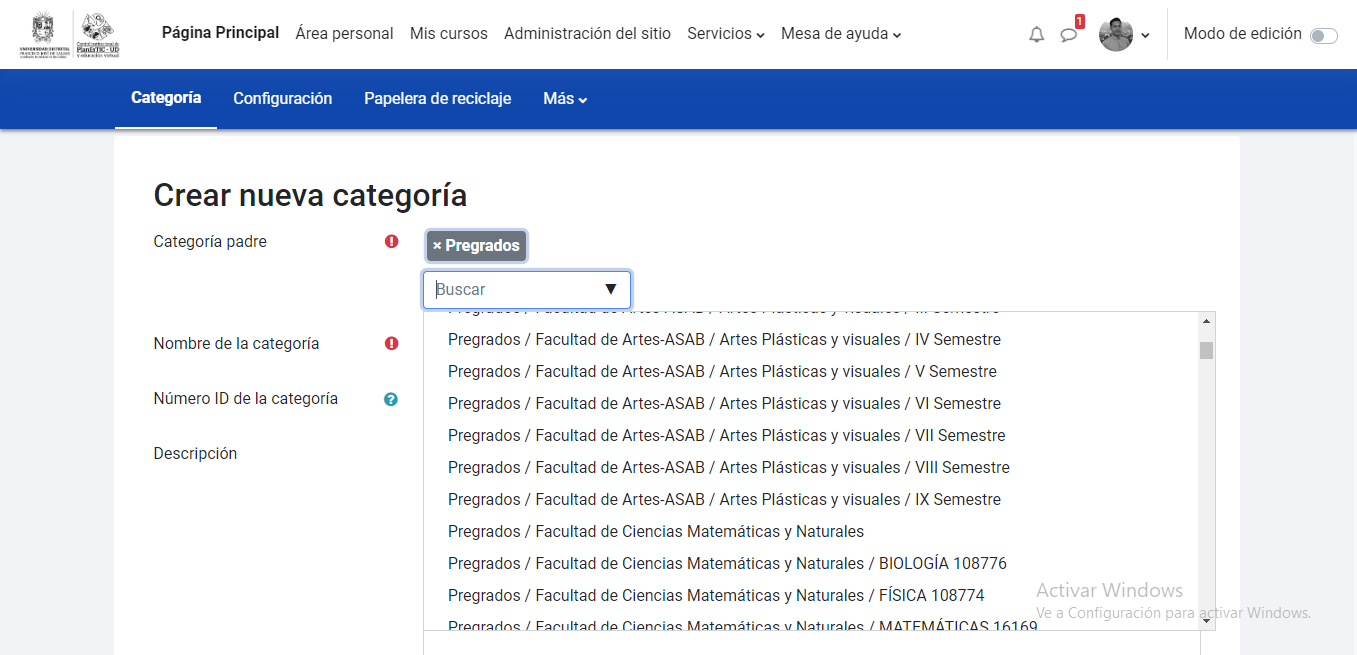This screenshot has height=655, width=1357.
Task: Go to Administración del sitio
Action: [x=587, y=34]
